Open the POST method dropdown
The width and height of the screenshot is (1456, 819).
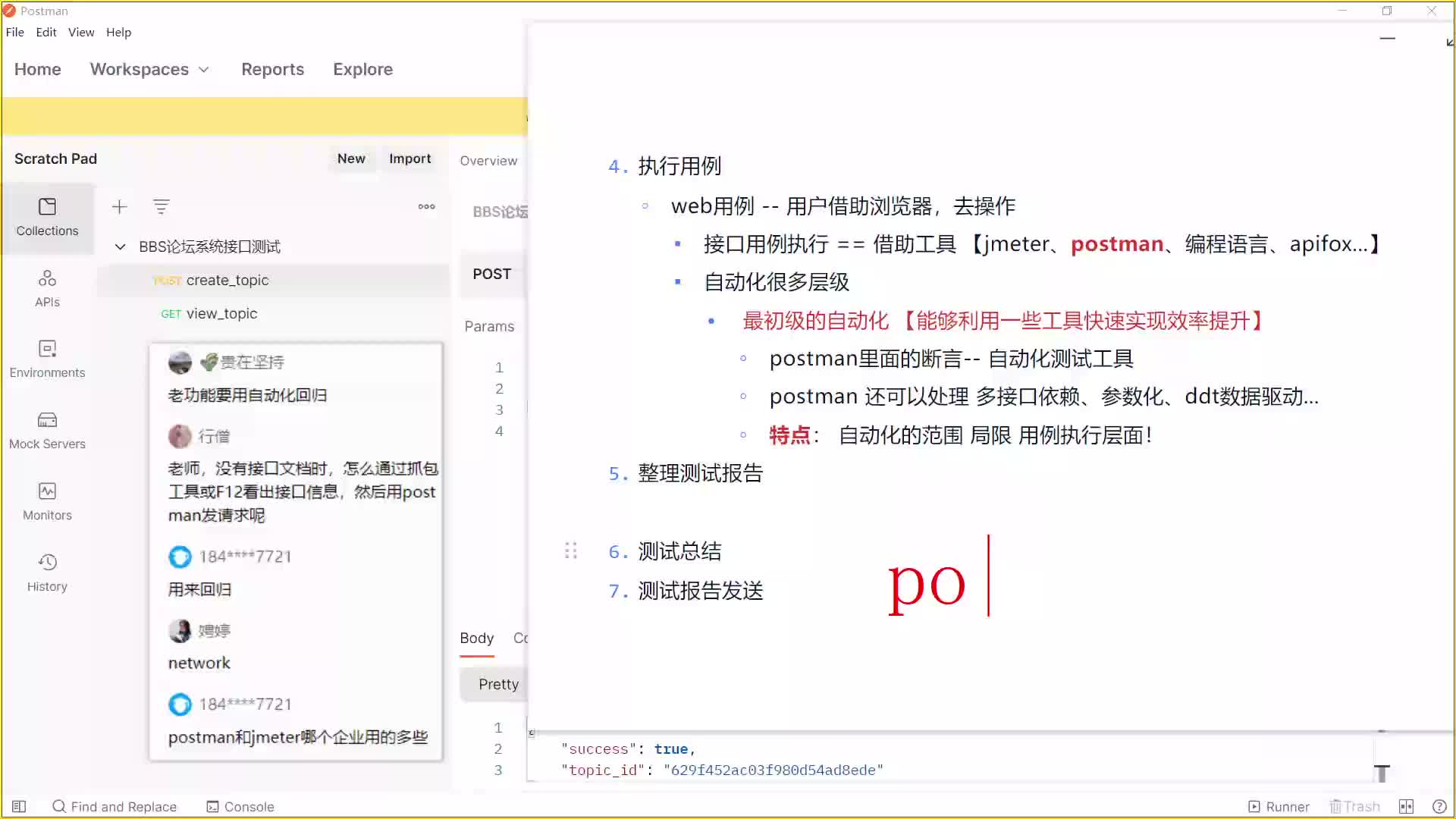click(x=491, y=274)
